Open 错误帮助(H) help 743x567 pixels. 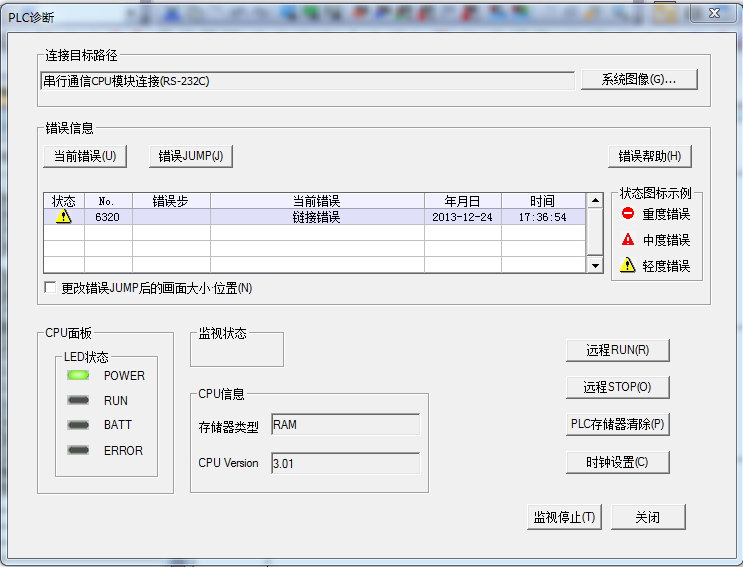pyautogui.click(x=649, y=156)
